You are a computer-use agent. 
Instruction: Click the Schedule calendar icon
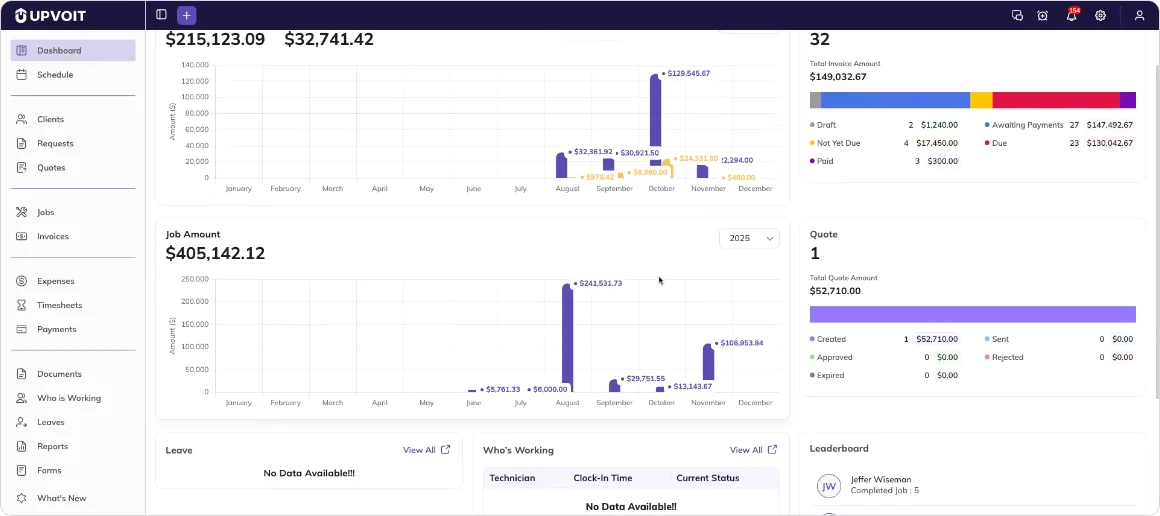pos(21,75)
